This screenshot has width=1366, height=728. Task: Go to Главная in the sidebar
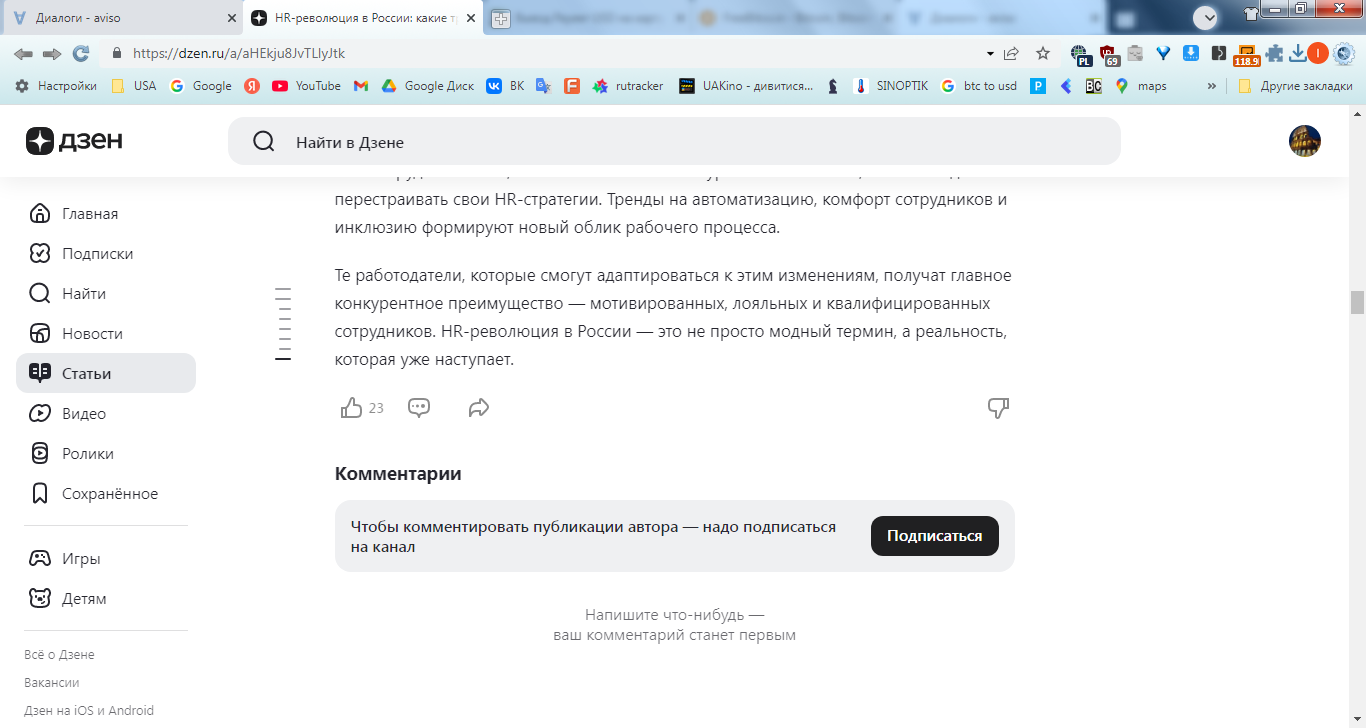pos(106,214)
